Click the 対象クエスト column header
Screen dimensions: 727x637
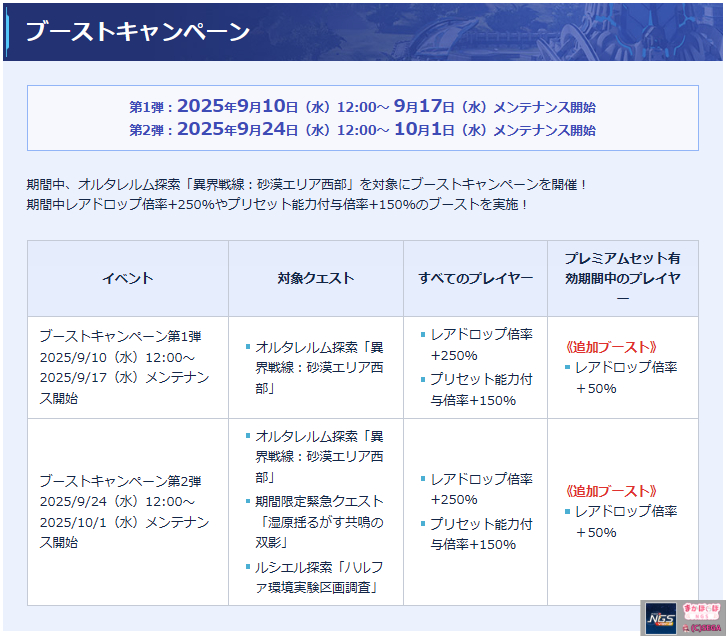(316, 278)
